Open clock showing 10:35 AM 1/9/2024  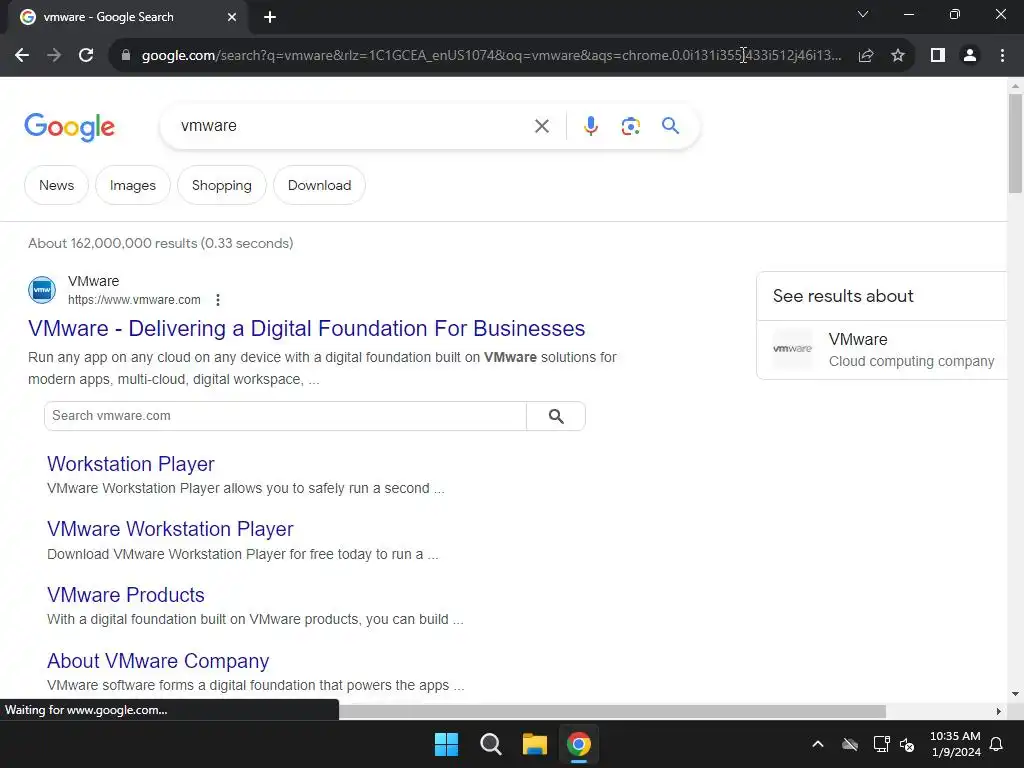955,744
